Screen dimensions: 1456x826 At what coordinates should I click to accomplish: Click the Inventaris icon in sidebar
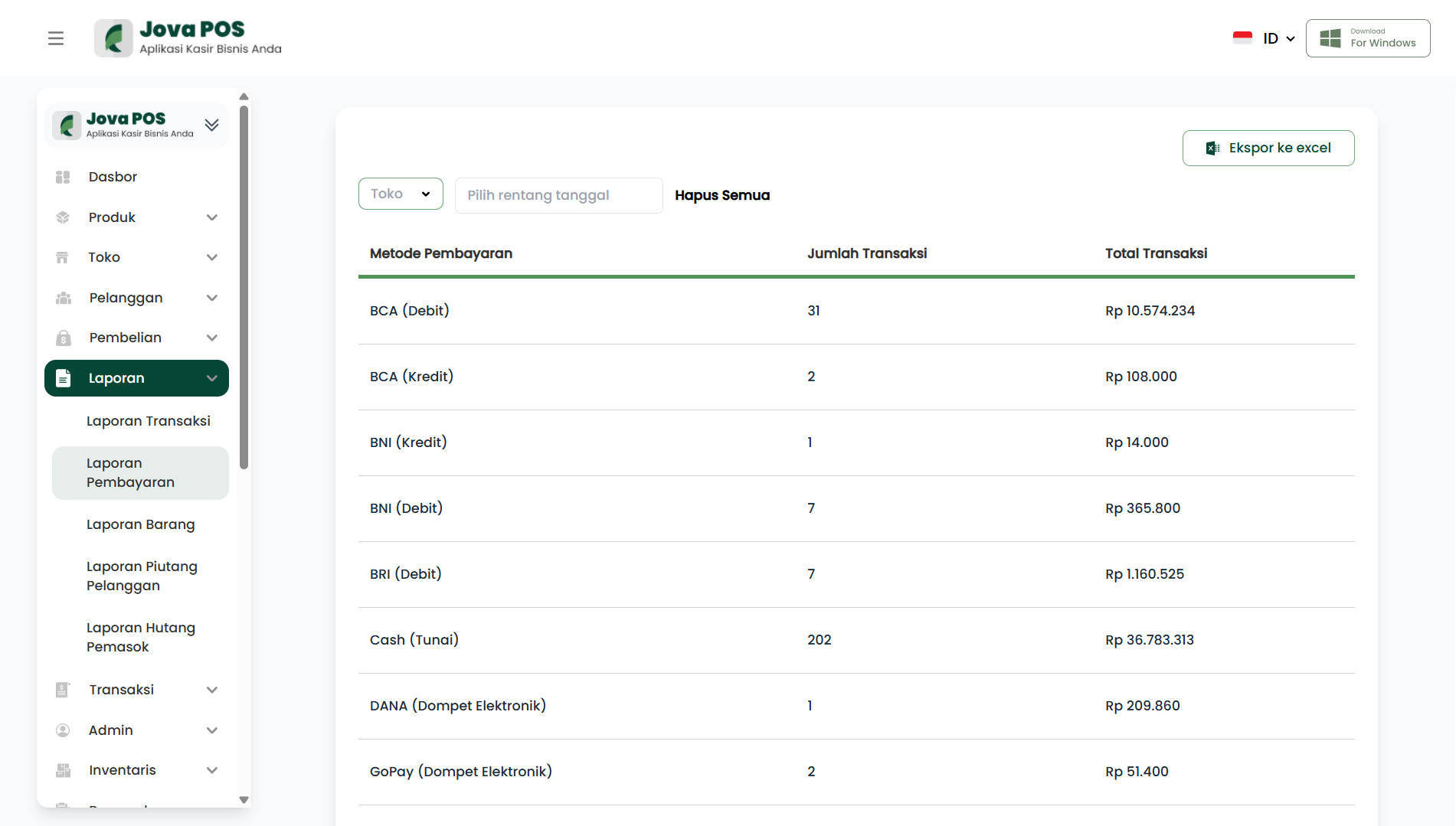click(x=63, y=770)
